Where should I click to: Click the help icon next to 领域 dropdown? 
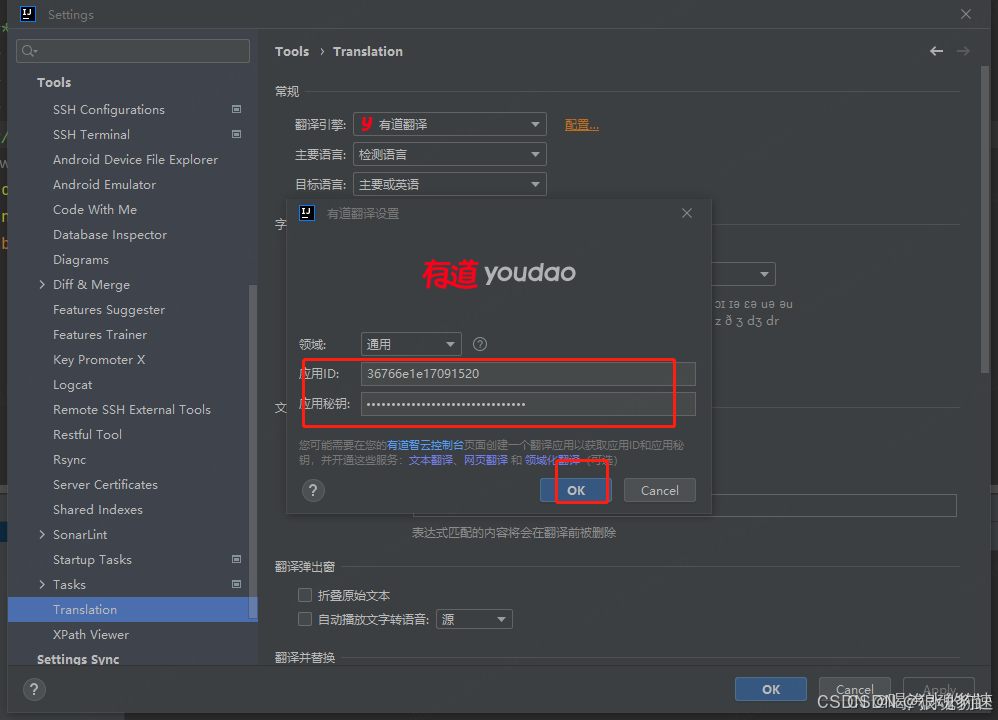(480, 344)
